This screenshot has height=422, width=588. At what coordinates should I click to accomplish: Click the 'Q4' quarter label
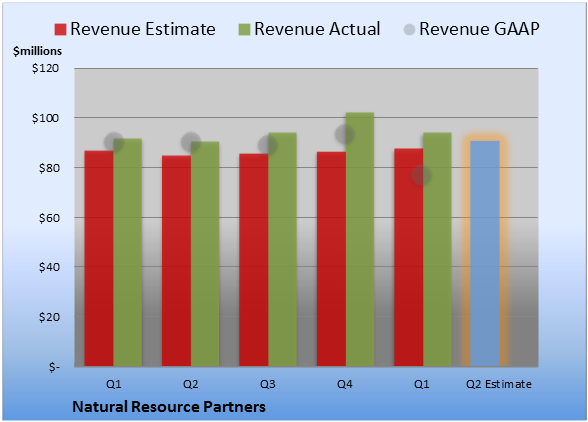click(x=345, y=384)
